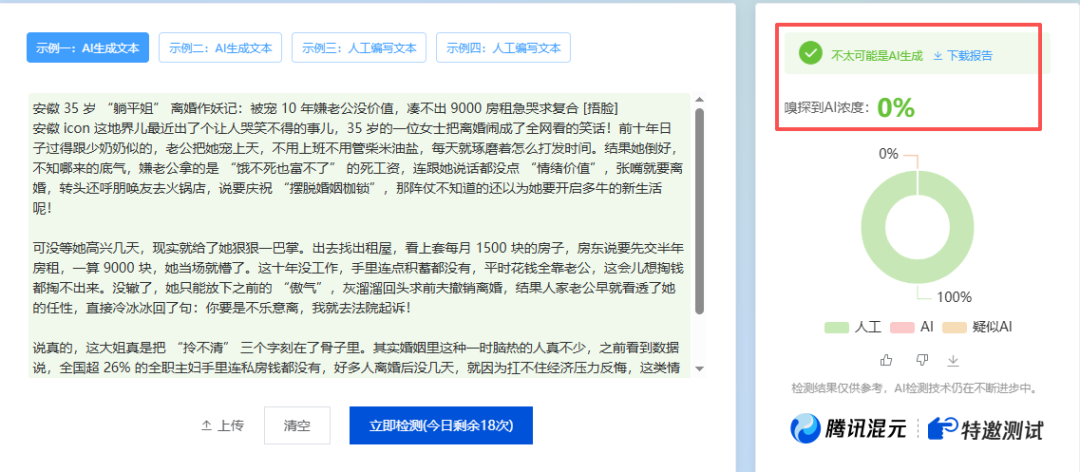
Task: Click the text area scrollbar thumb
Action: 700,211
